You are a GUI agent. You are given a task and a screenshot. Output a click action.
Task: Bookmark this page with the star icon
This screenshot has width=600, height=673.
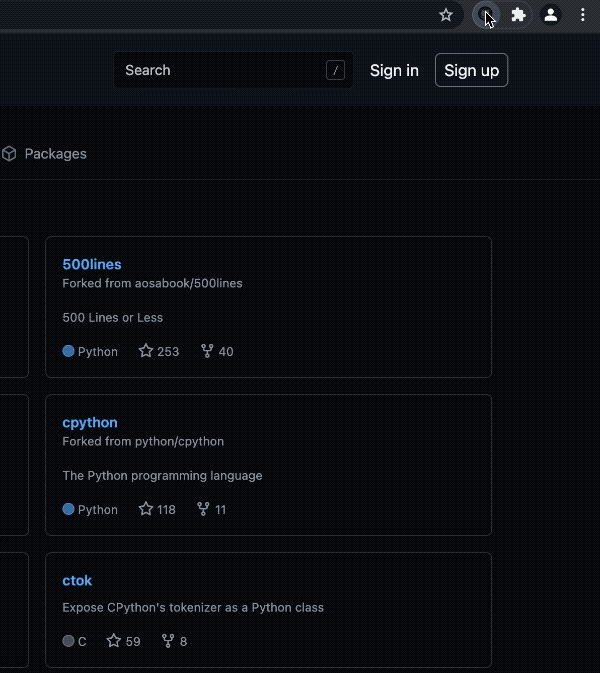(446, 15)
